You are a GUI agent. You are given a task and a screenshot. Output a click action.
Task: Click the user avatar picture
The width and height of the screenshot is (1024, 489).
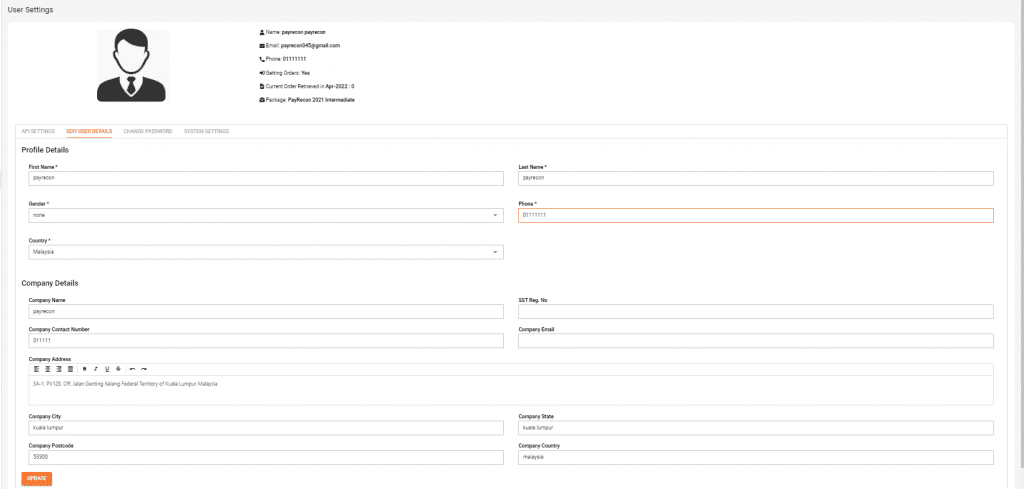[132, 65]
